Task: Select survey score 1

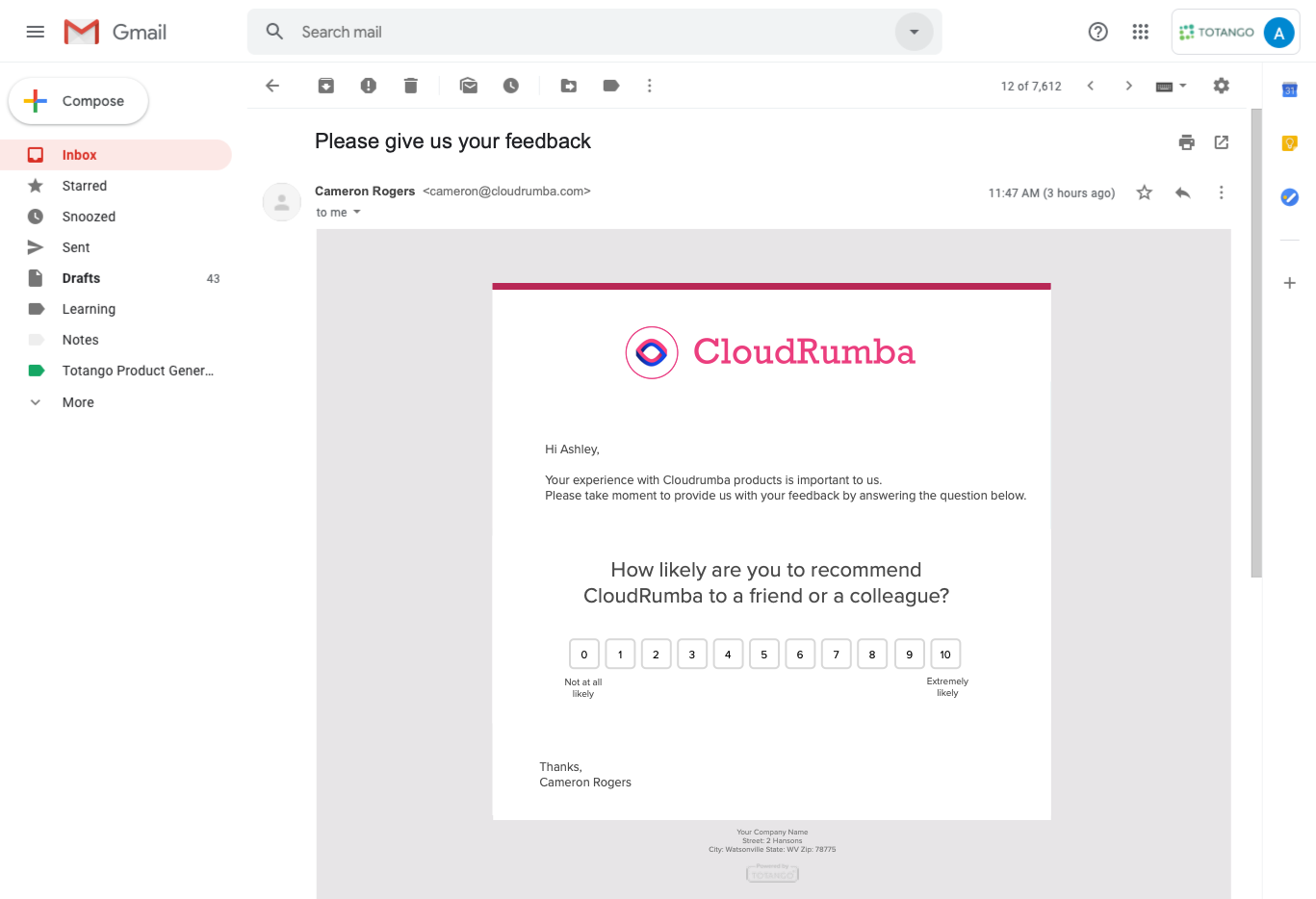Action: [x=620, y=655]
